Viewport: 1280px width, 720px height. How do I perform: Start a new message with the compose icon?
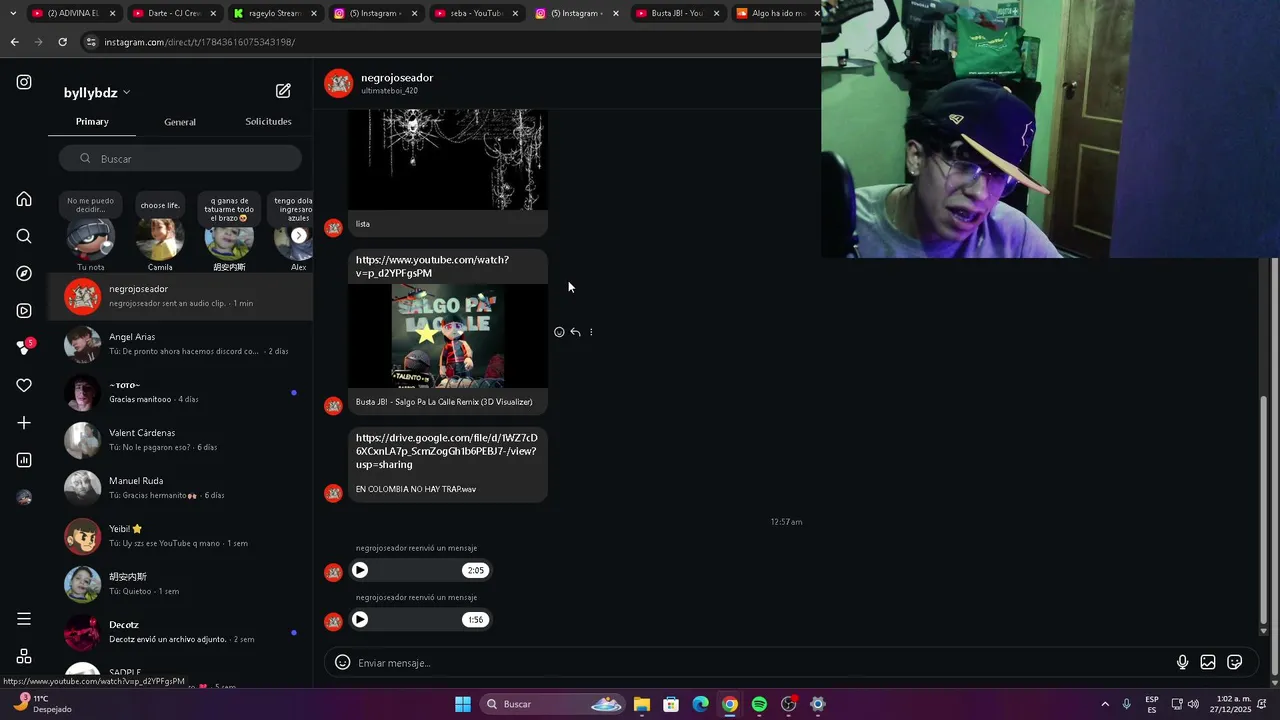coord(283,91)
